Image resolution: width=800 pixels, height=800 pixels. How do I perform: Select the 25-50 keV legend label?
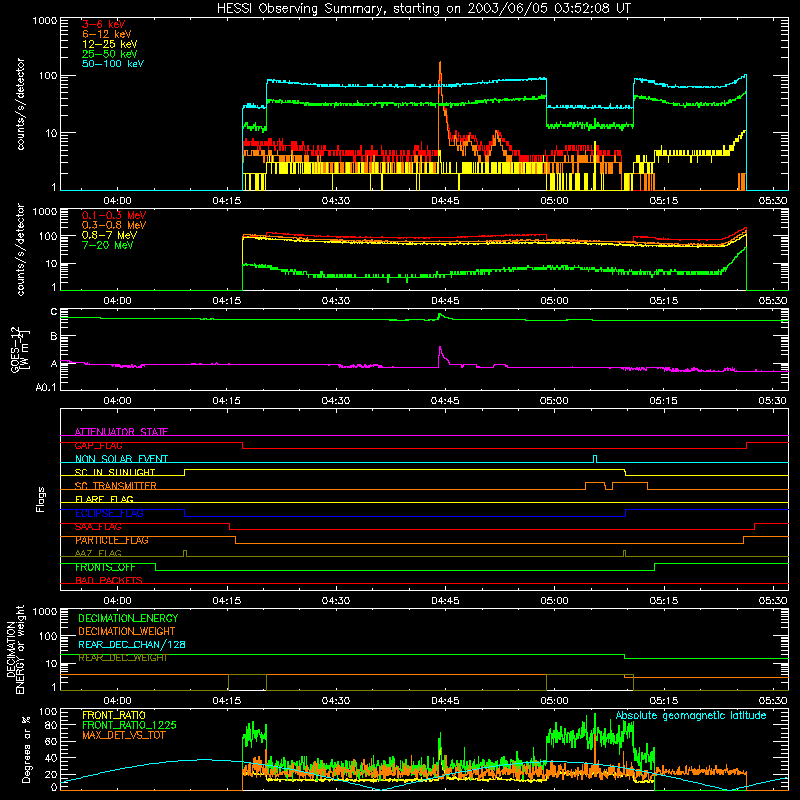pyautogui.click(x=110, y=54)
